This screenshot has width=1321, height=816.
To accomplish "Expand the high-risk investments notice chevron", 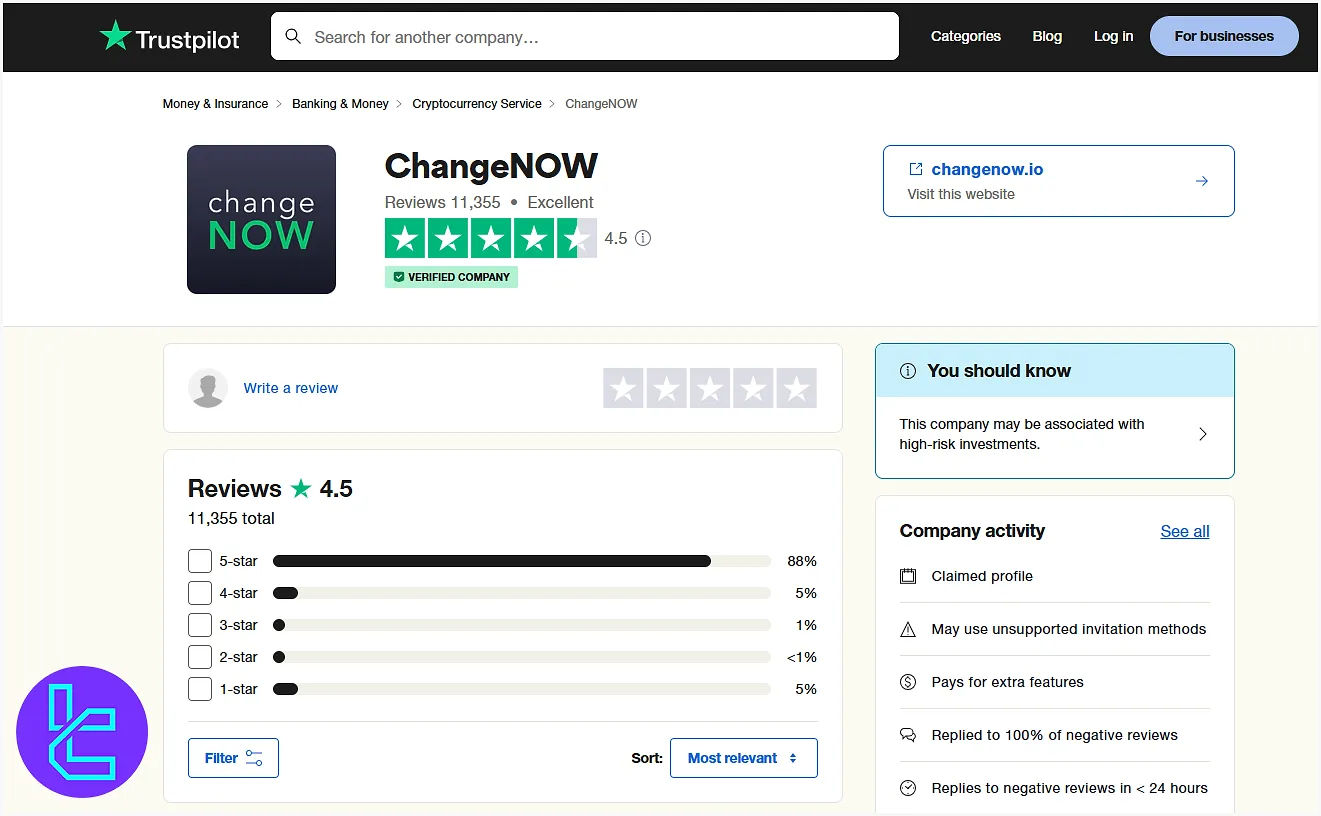I will pyautogui.click(x=1203, y=434).
